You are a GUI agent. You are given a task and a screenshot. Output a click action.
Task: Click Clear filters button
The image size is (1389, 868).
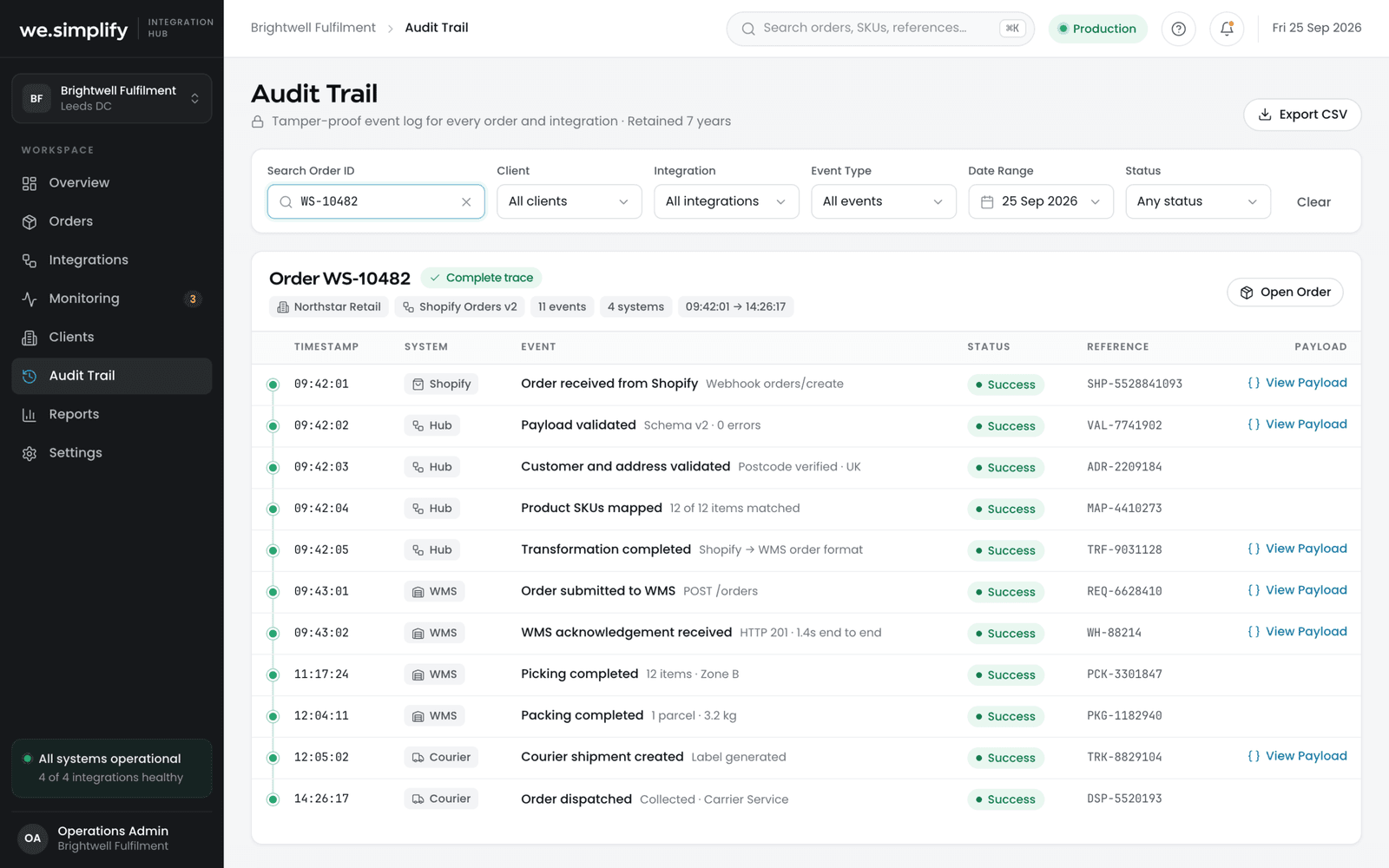coord(1313,202)
